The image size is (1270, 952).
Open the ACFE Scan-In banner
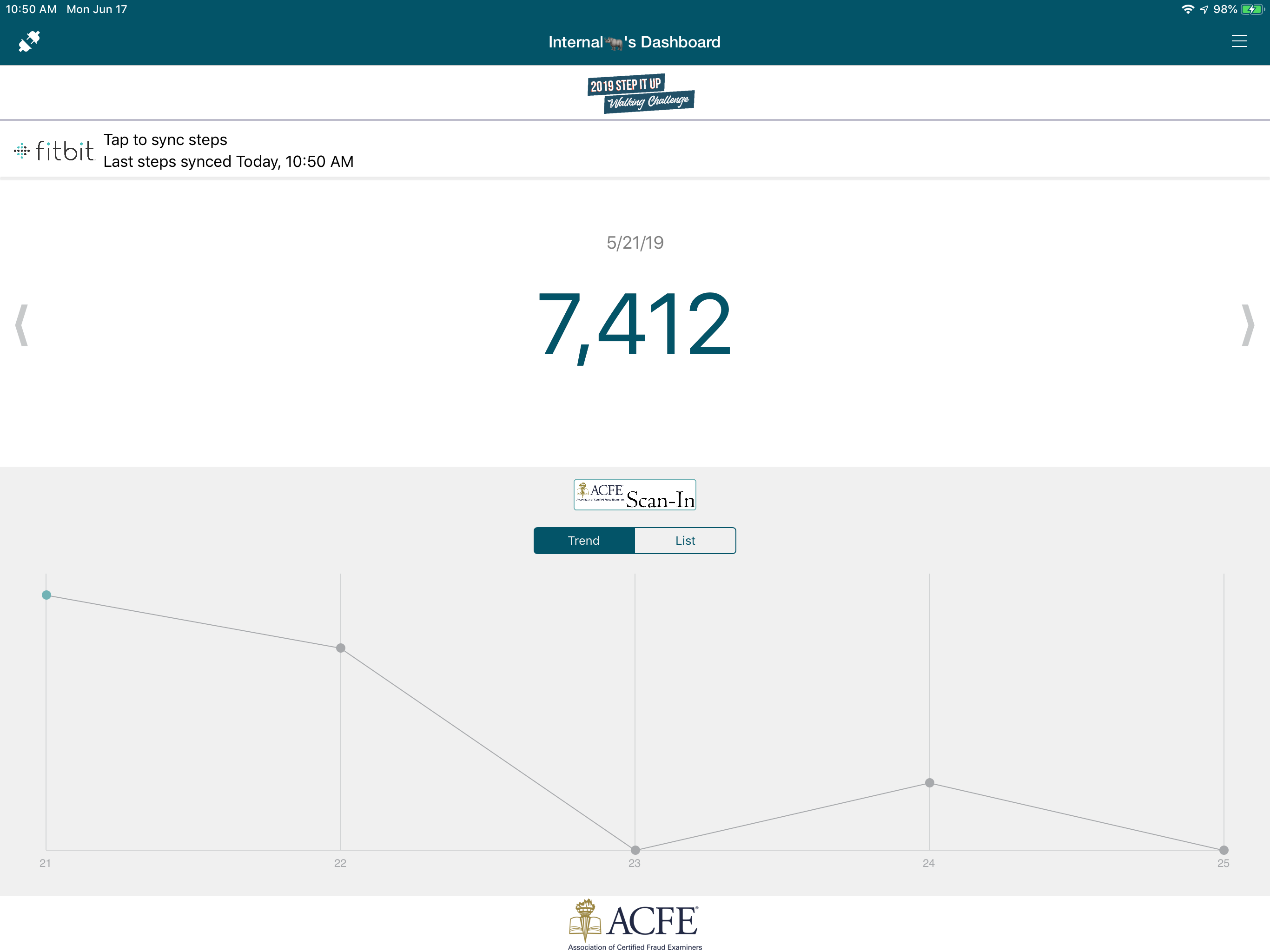[x=635, y=495]
